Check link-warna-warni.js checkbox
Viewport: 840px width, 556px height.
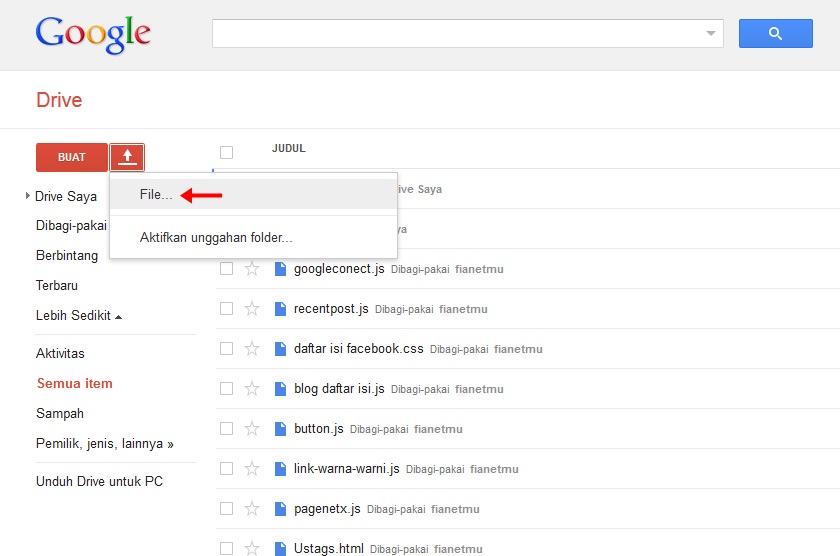click(x=227, y=469)
